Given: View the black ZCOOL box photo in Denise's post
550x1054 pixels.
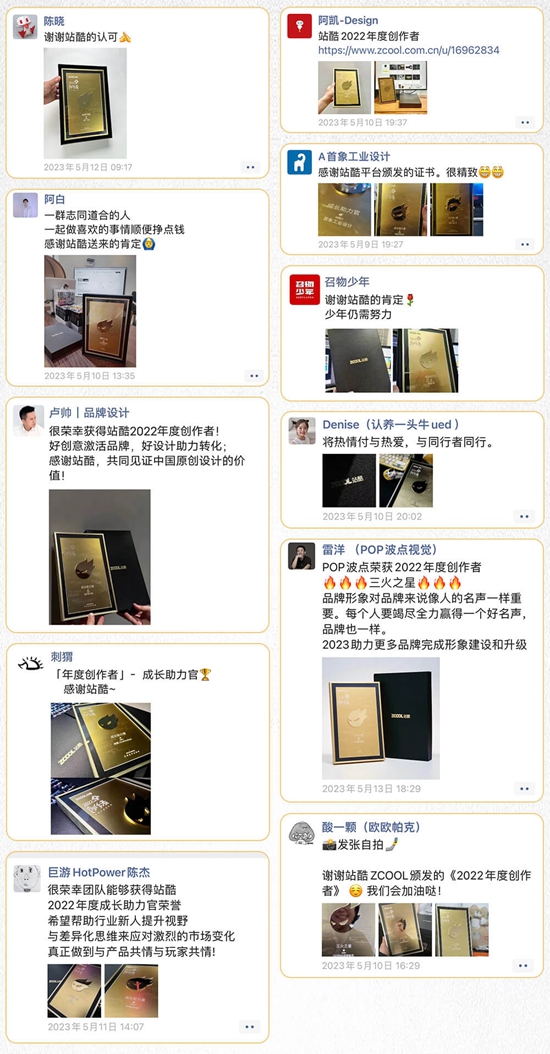Looking at the screenshot, I should [349, 480].
